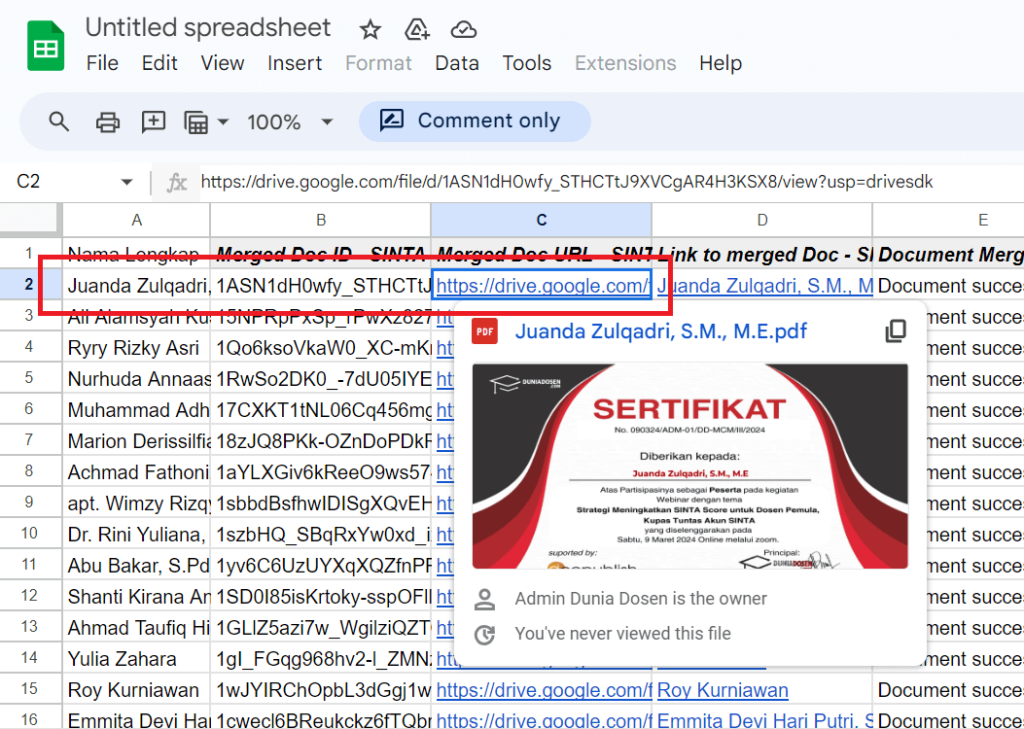This screenshot has width=1024, height=729.
Task: Open the filter views dropdown
Action: (205, 121)
